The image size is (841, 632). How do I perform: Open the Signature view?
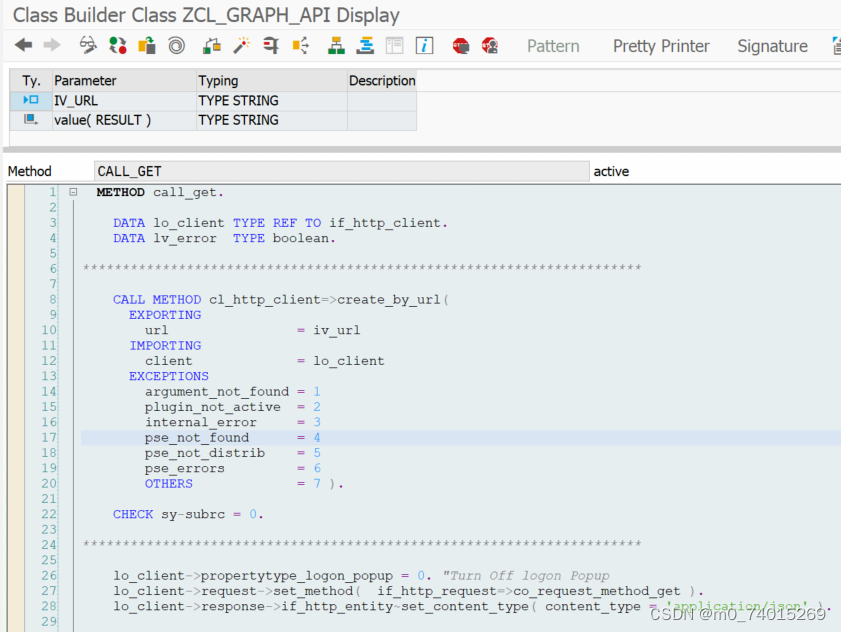772,46
